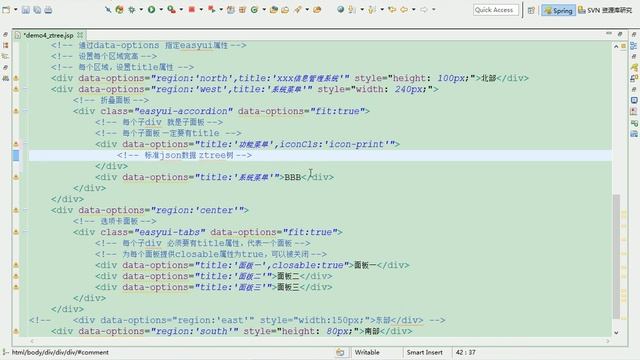Click the Last Edit Location icon
Image resolution: width=640 pixels, height=360 pixels.
tap(392, 9)
